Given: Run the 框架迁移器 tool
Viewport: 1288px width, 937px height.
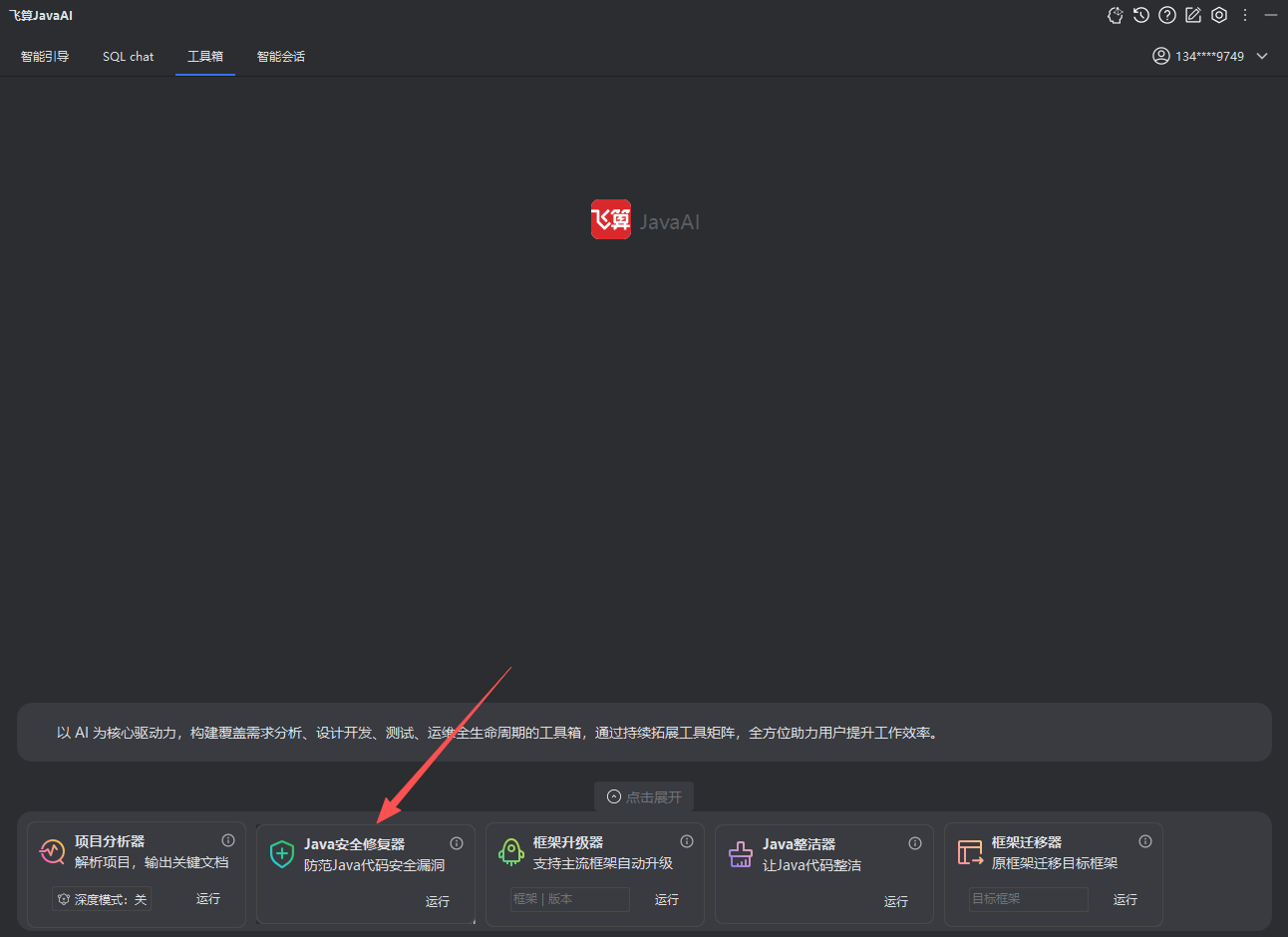Looking at the screenshot, I should (1126, 899).
